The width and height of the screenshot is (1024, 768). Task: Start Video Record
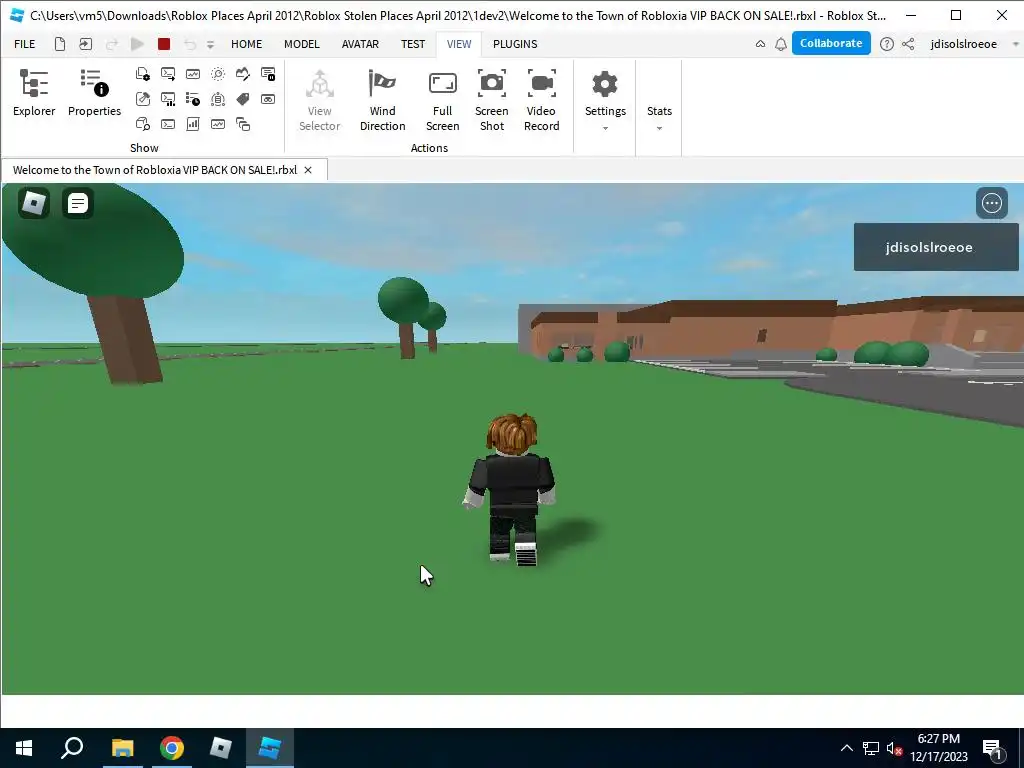click(541, 101)
